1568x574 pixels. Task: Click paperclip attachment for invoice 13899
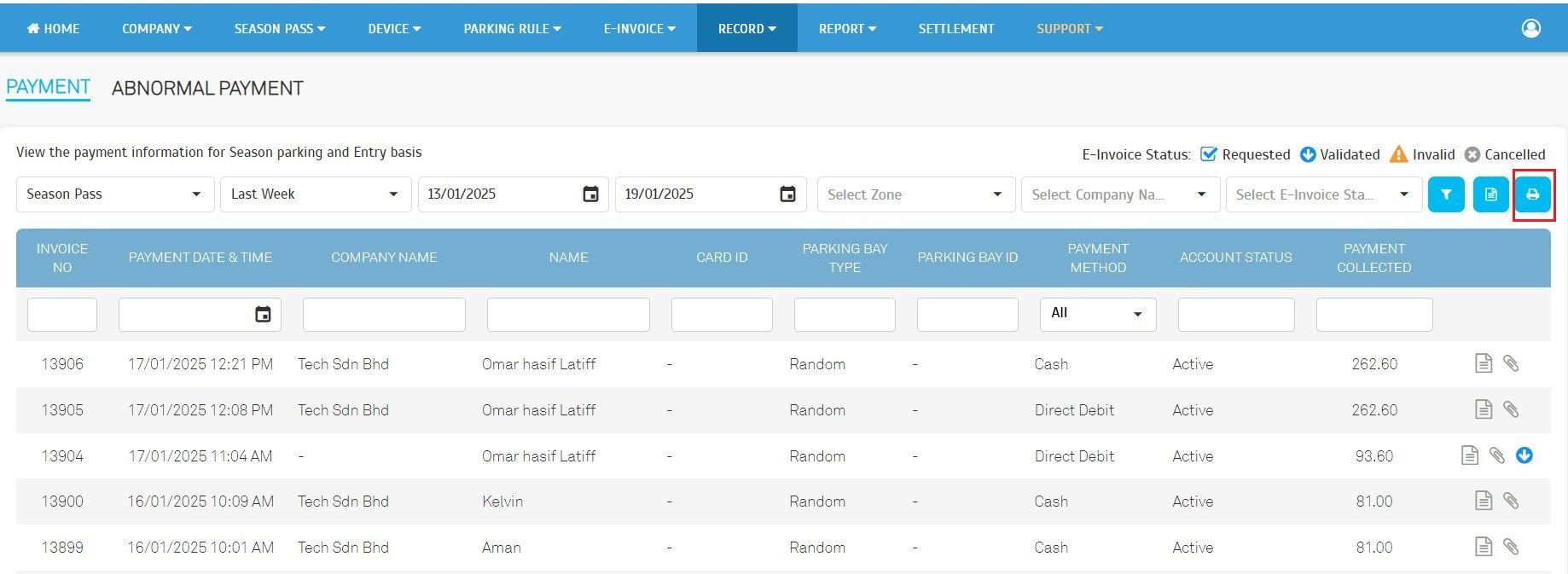[1510, 548]
